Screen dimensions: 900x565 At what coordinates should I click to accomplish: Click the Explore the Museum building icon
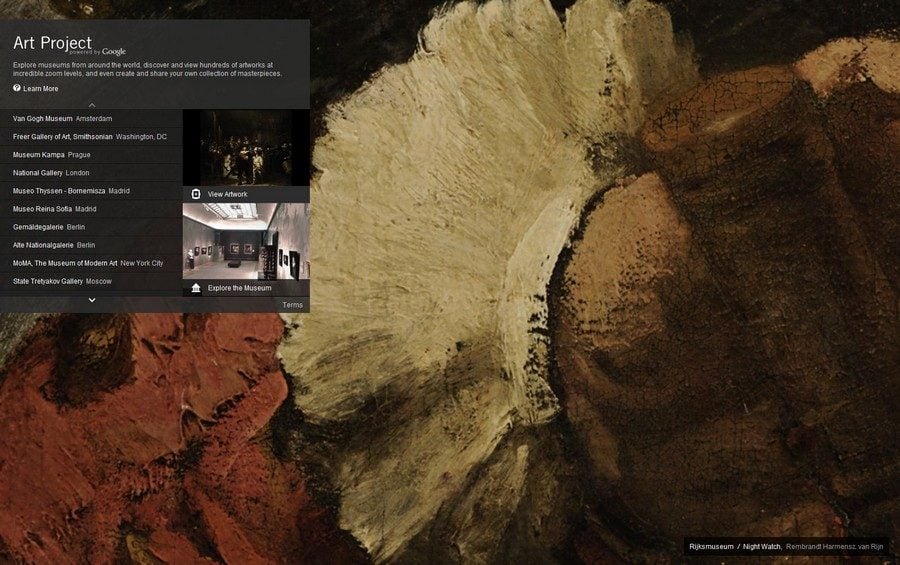pyautogui.click(x=196, y=288)
